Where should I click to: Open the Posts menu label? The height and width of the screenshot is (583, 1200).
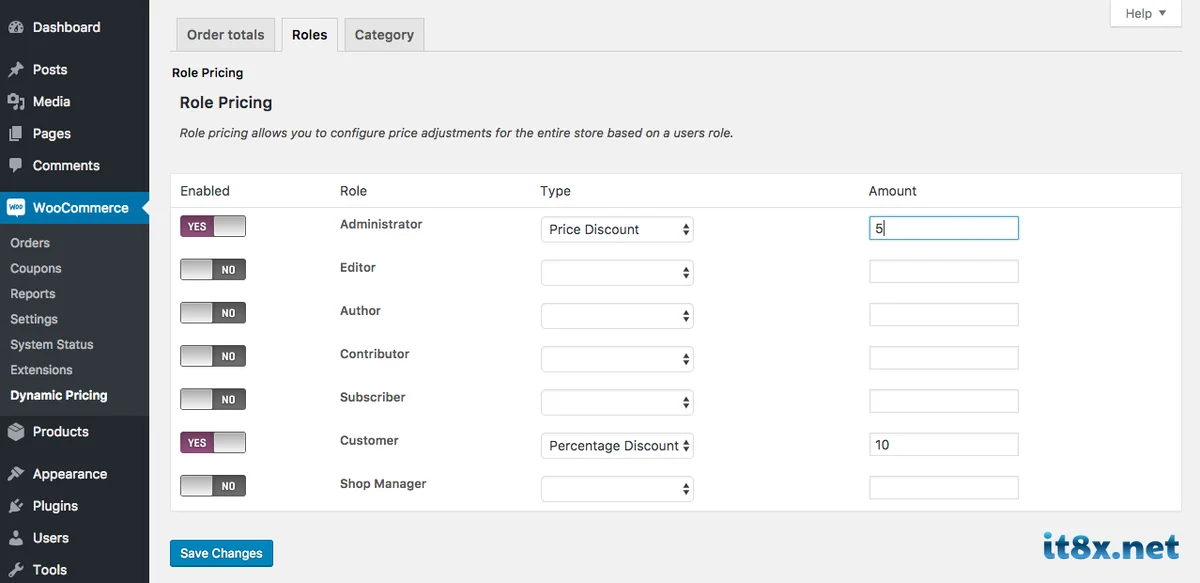tap(50, 70)
